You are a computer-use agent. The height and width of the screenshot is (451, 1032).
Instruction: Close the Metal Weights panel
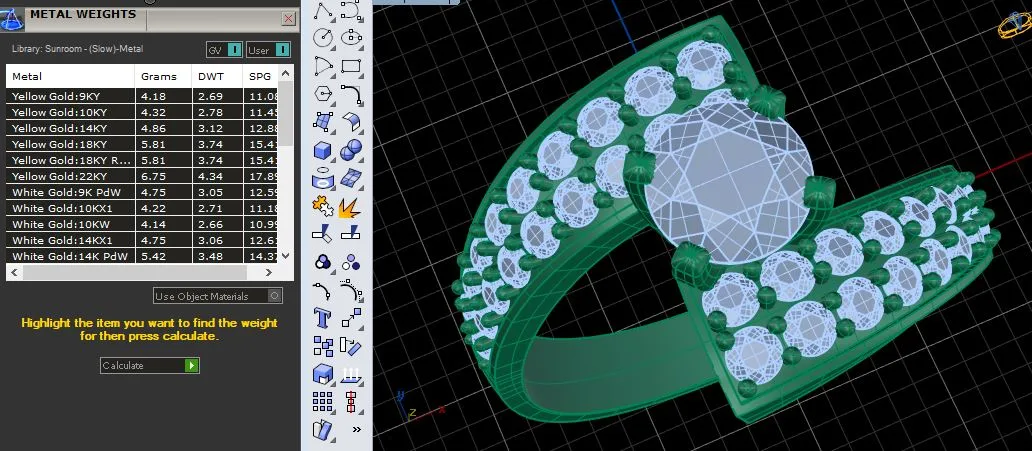pos(288,18)
